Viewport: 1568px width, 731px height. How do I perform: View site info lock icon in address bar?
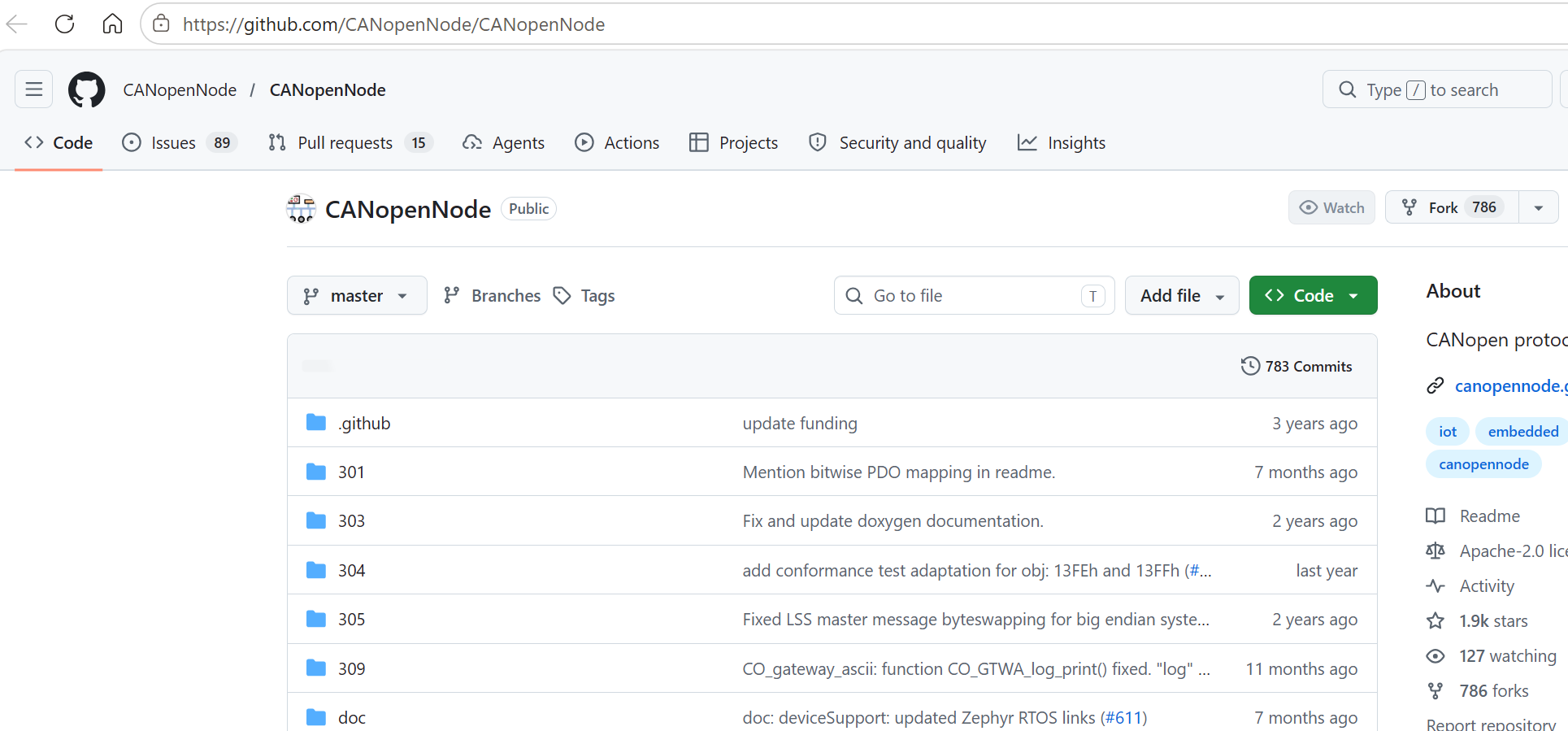click(162, 24)
